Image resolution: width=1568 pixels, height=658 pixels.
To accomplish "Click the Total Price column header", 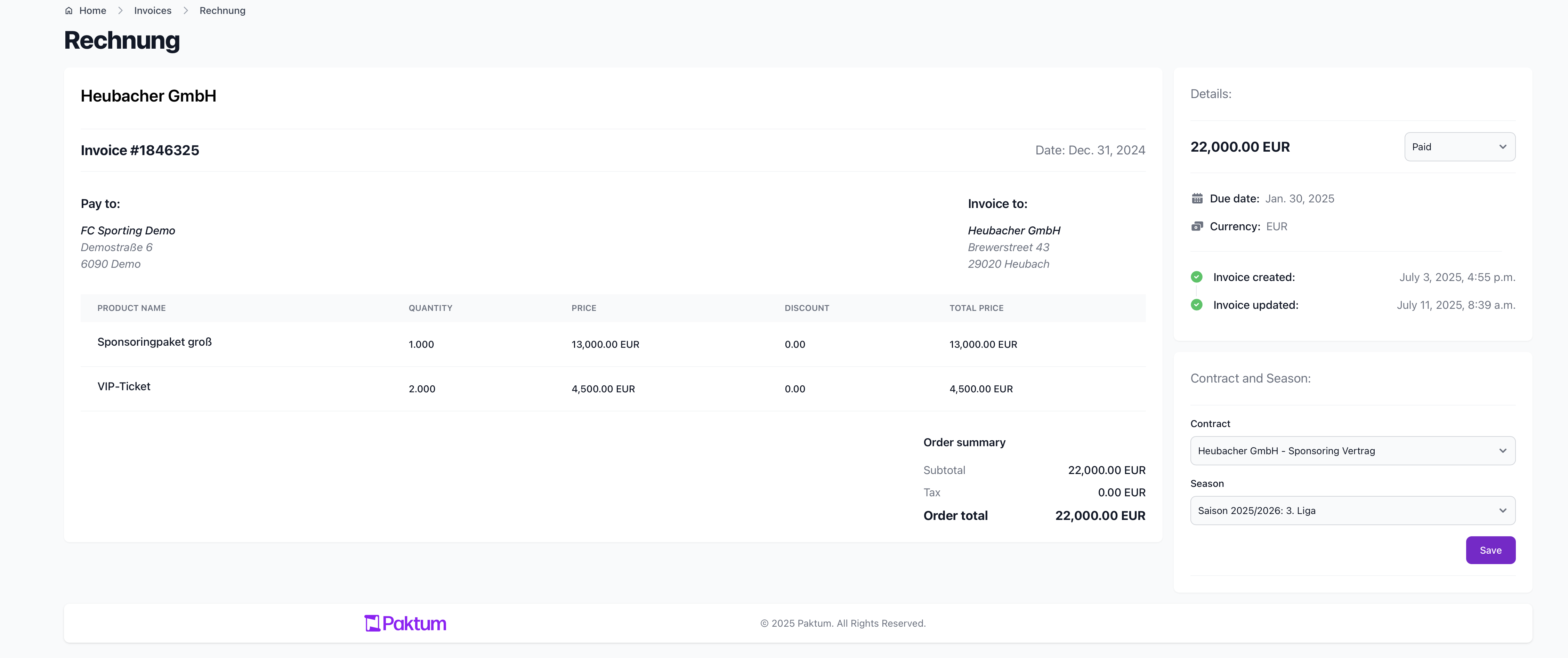I will pos(976,308).
